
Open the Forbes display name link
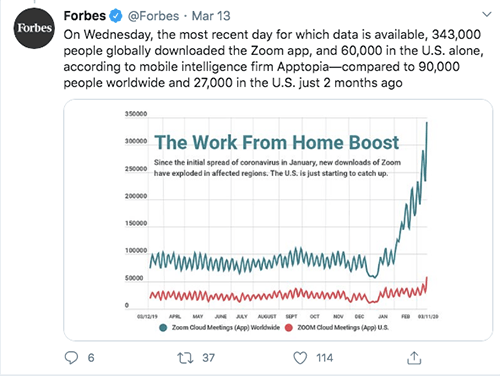(85, 16)
